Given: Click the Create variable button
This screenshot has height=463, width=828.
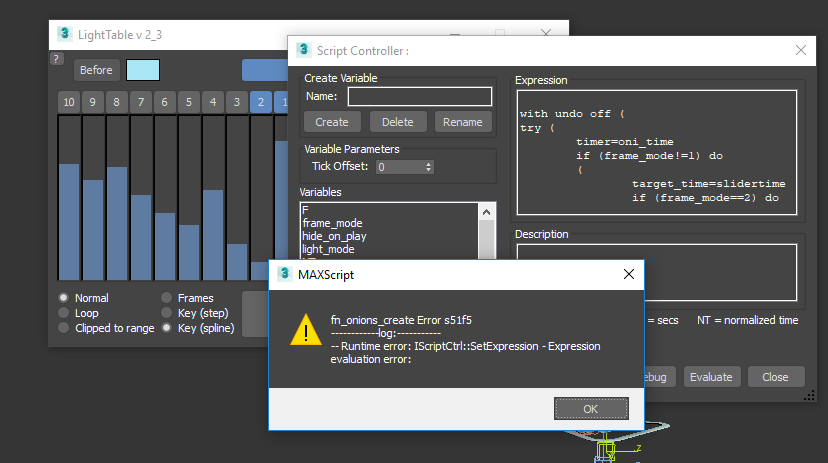Looking at the screenshot, I should click(x=332, y=122).
